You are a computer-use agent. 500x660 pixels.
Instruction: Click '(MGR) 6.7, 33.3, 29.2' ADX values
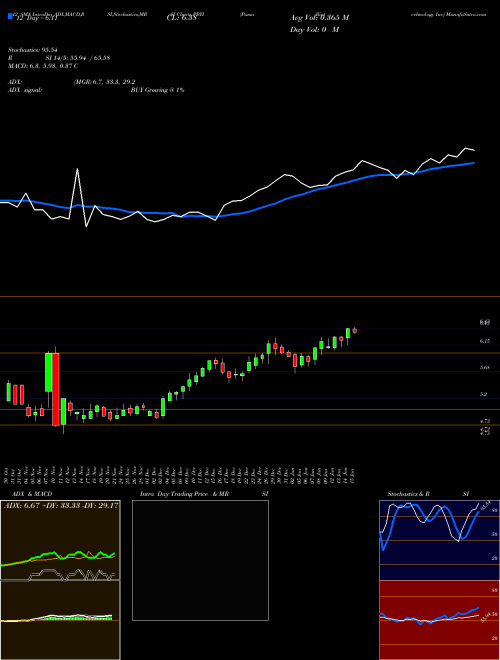tap(104, 82)
